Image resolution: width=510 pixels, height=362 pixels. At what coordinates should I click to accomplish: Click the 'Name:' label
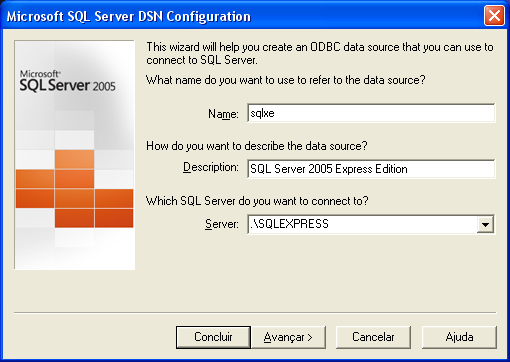[223, 114]
